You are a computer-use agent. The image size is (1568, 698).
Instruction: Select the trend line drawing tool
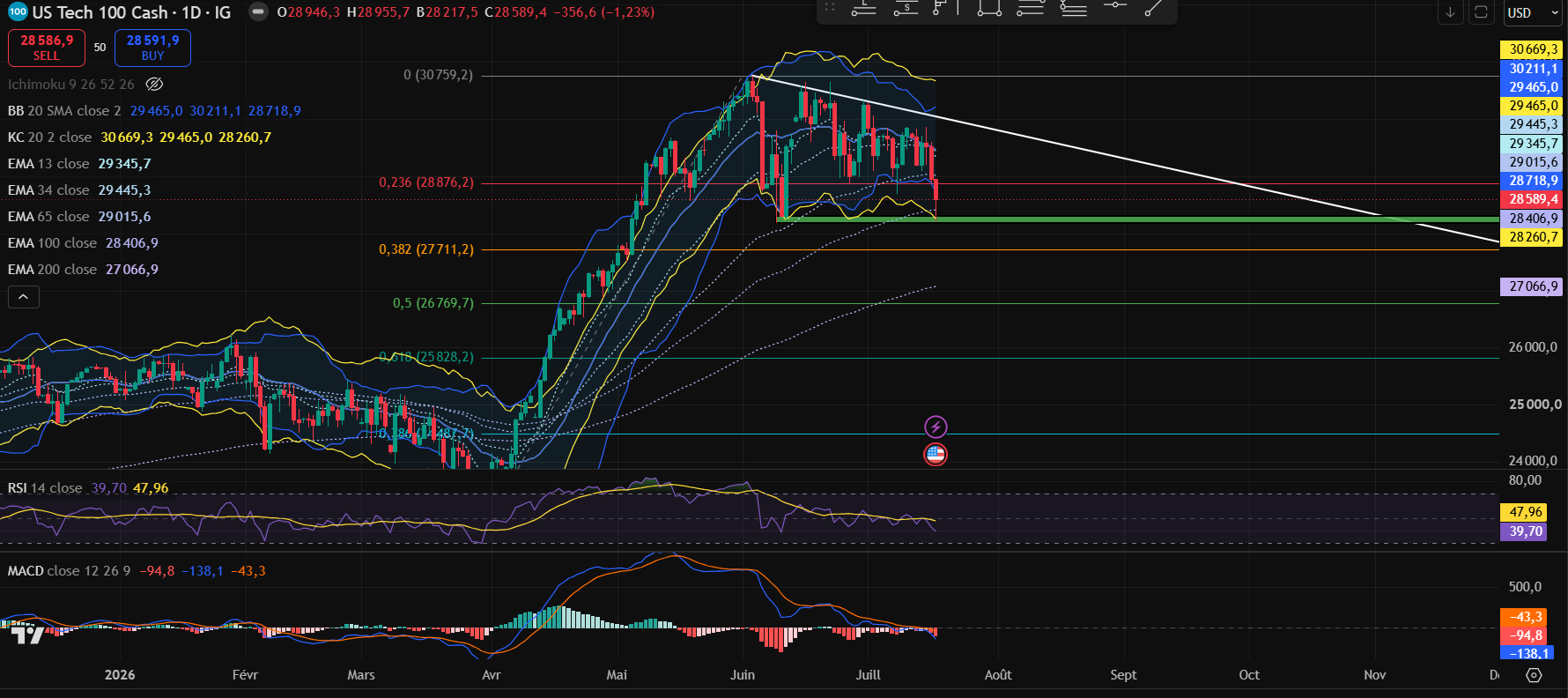pyautogui.click(x=1154, y=9)
